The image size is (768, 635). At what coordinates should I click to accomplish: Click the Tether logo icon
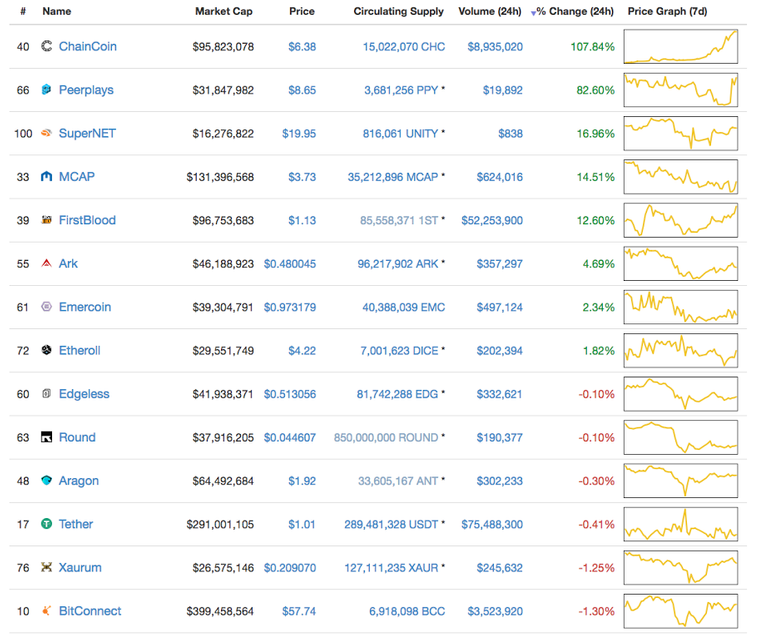[x=47, y=524]
